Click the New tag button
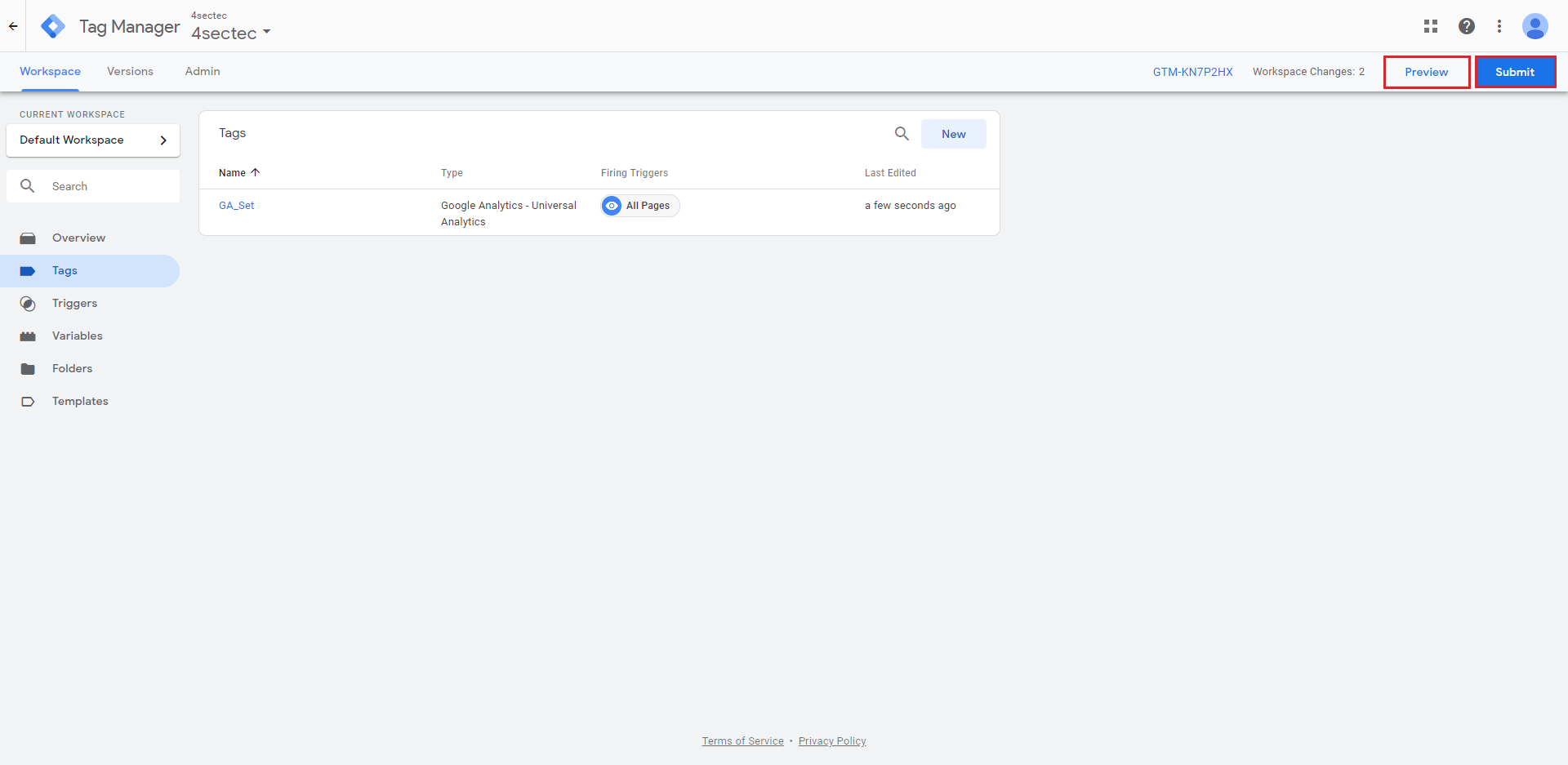The image size is (1568, 765). [953, 134]
